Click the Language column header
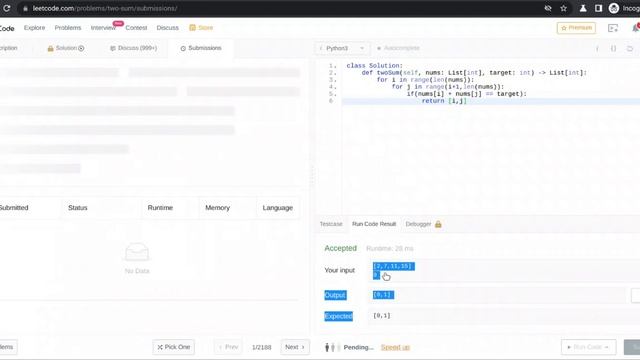The width and height of the screenshot is (640, 360). [278, 208]
